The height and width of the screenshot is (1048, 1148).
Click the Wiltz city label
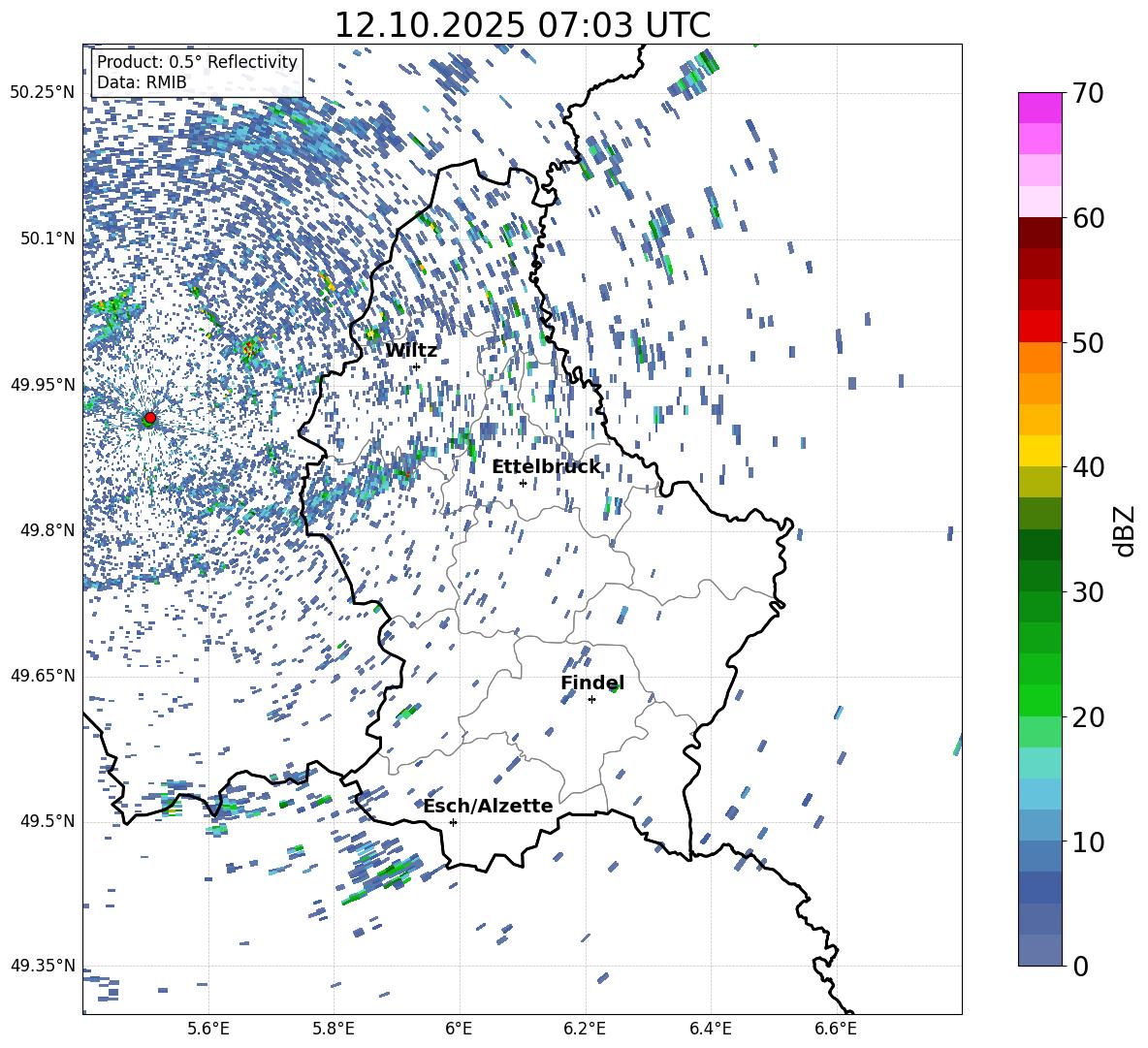pos(411,351)
